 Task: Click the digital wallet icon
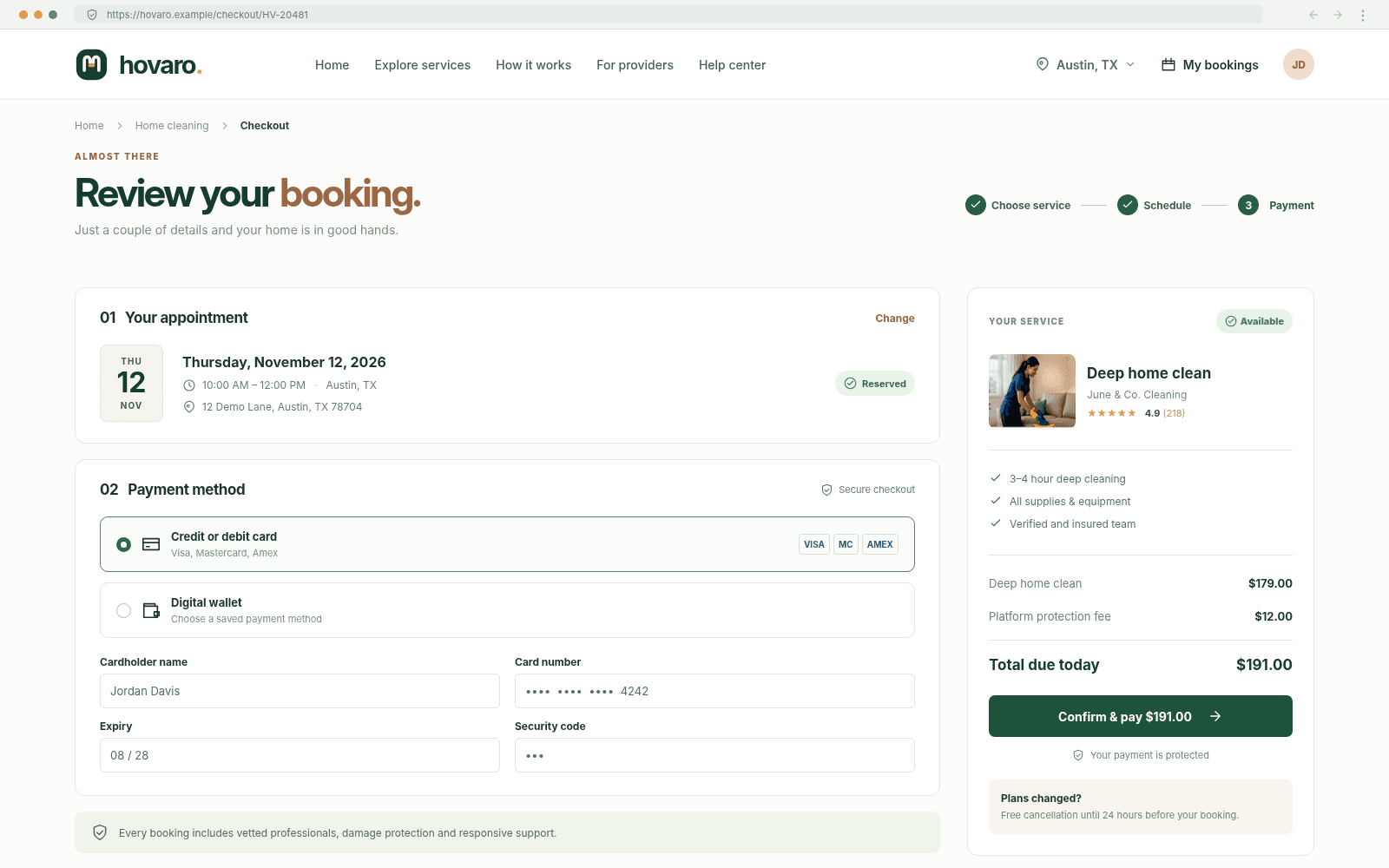[151, 610]
